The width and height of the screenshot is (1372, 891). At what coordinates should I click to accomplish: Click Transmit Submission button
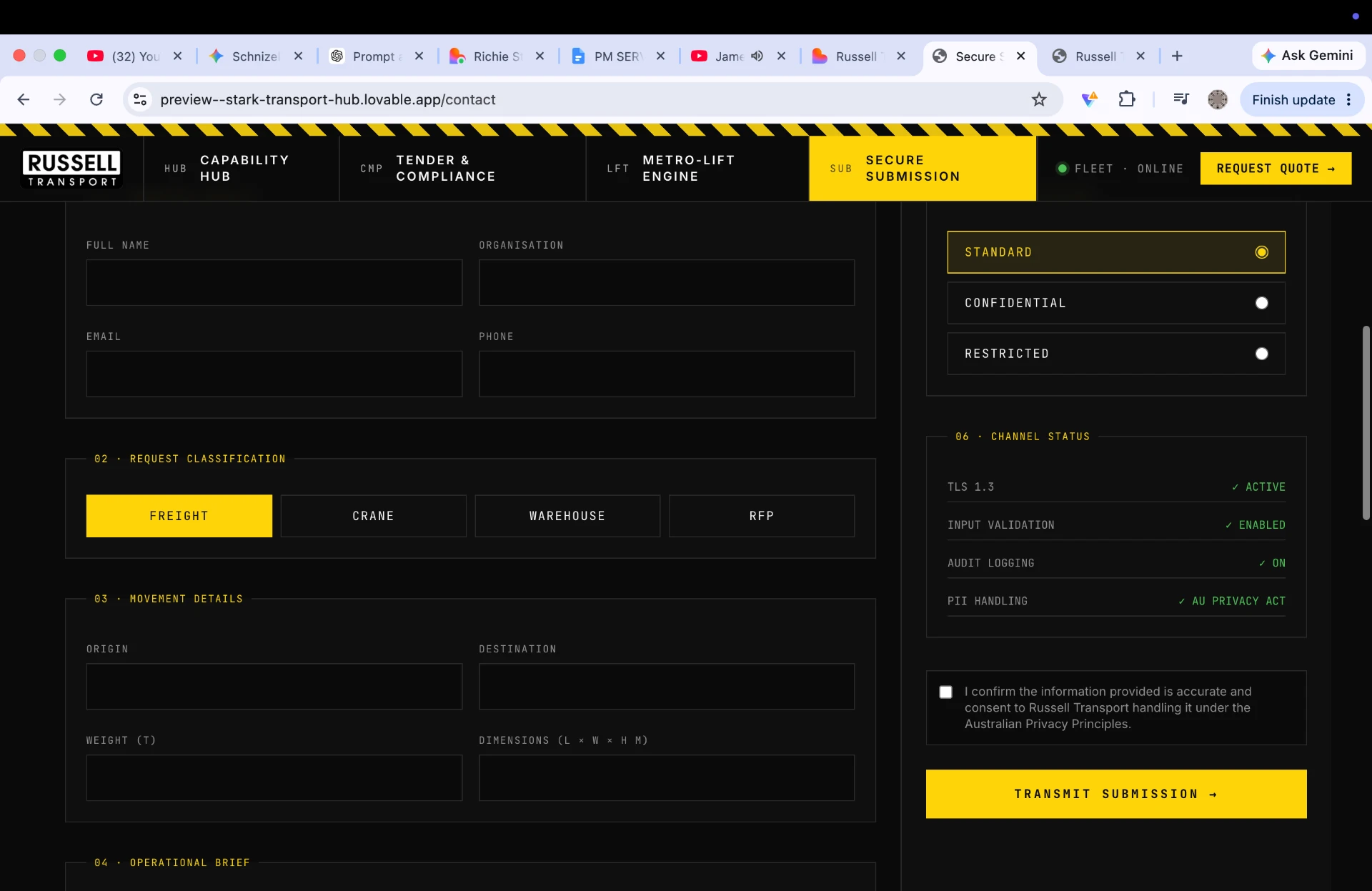pos(1116,794)
